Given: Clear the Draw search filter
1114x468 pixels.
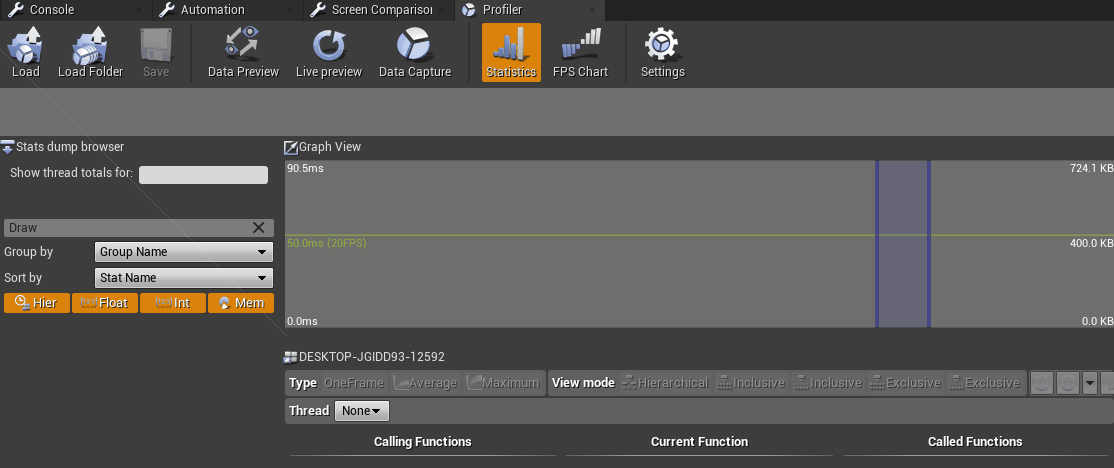Looking at the screenshot, I should (259, 227).
